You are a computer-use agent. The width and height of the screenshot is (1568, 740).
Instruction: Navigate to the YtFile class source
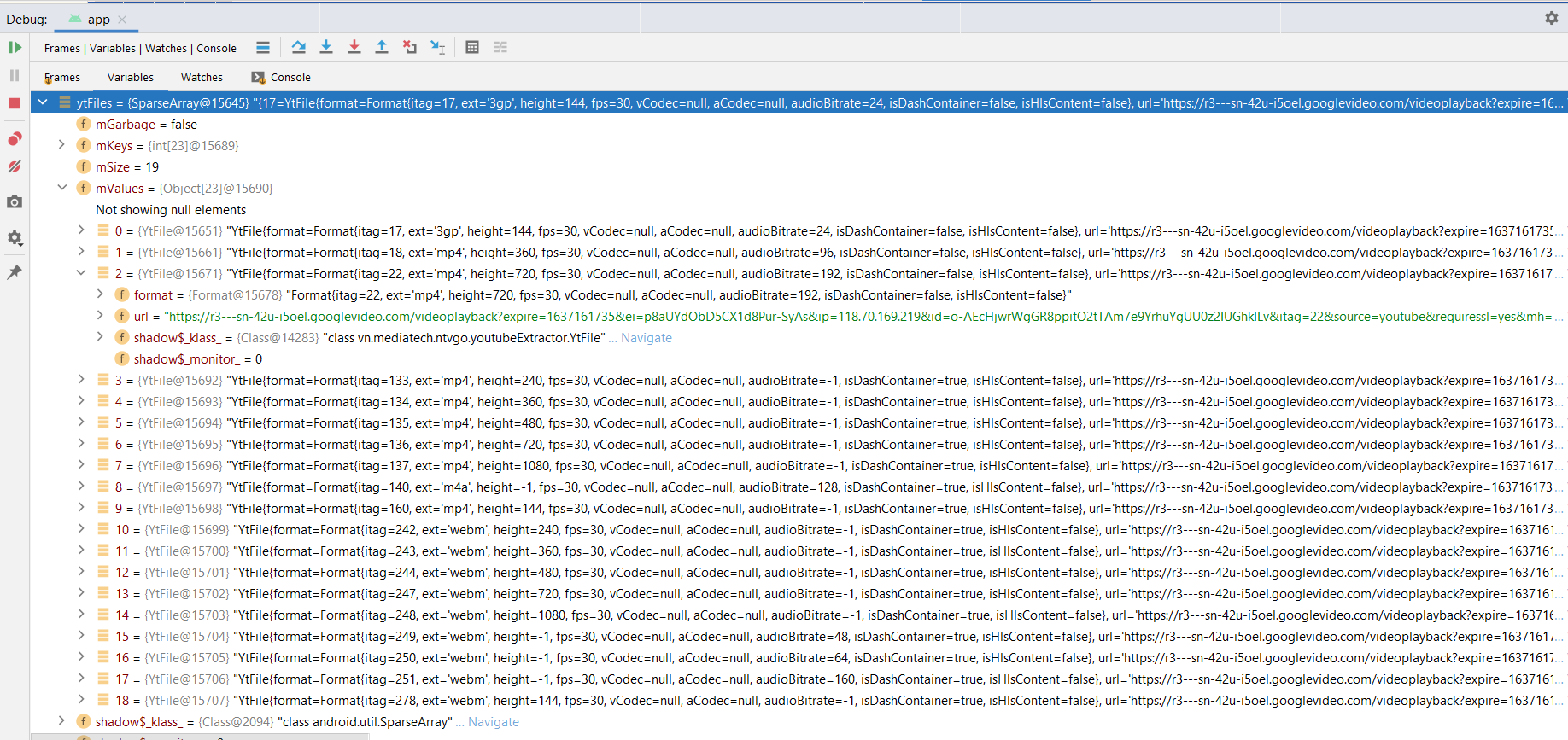click(x=647, y=338)
